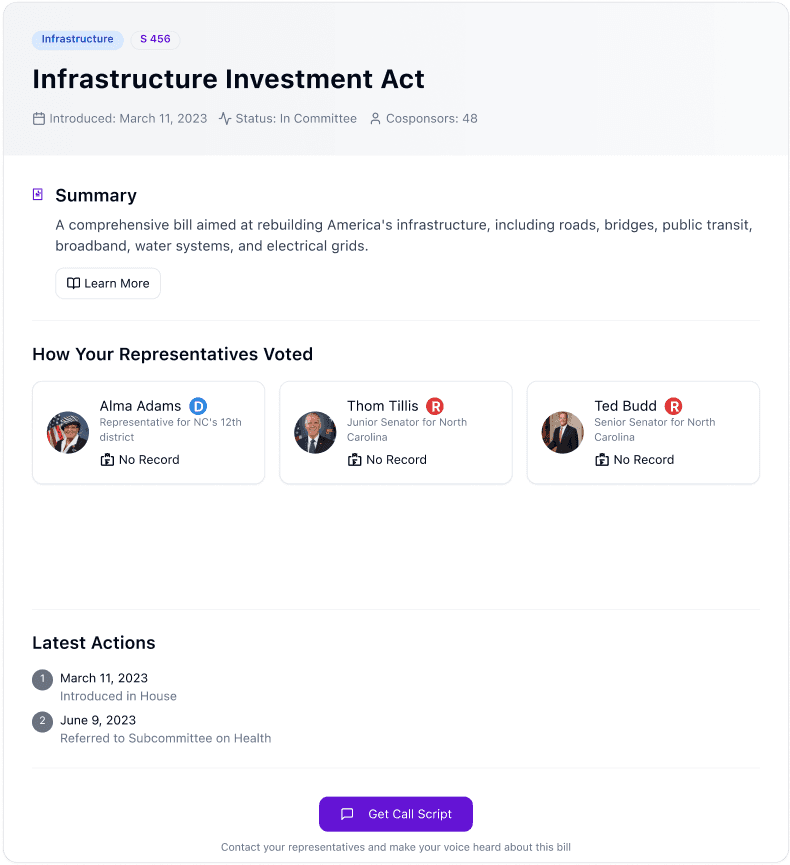Click the vote record icon under Ted Budd
The height and width of the screenshot is (865, 790).
[x=602, y=460]
